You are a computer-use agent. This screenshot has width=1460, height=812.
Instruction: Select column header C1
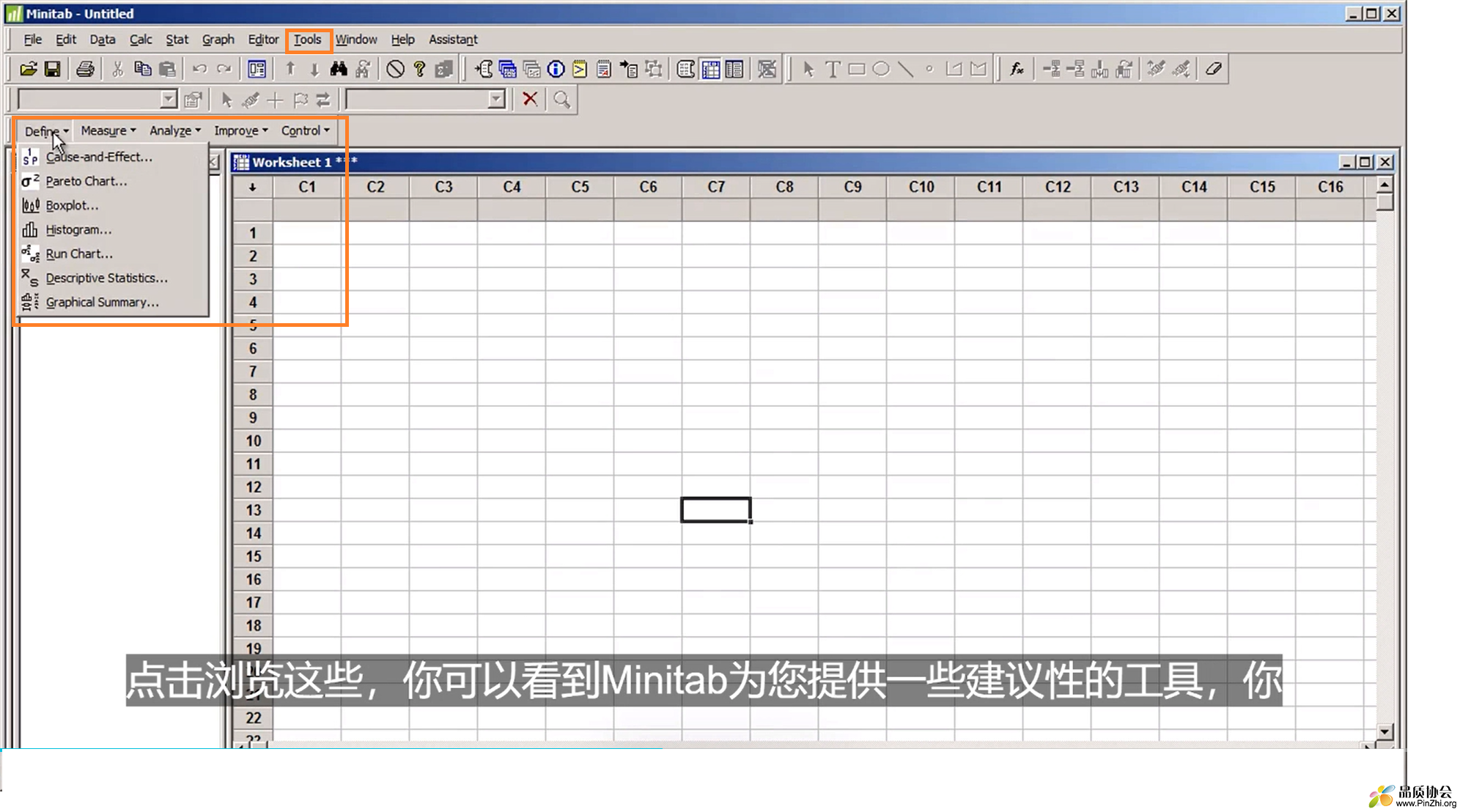click(307, 187)
